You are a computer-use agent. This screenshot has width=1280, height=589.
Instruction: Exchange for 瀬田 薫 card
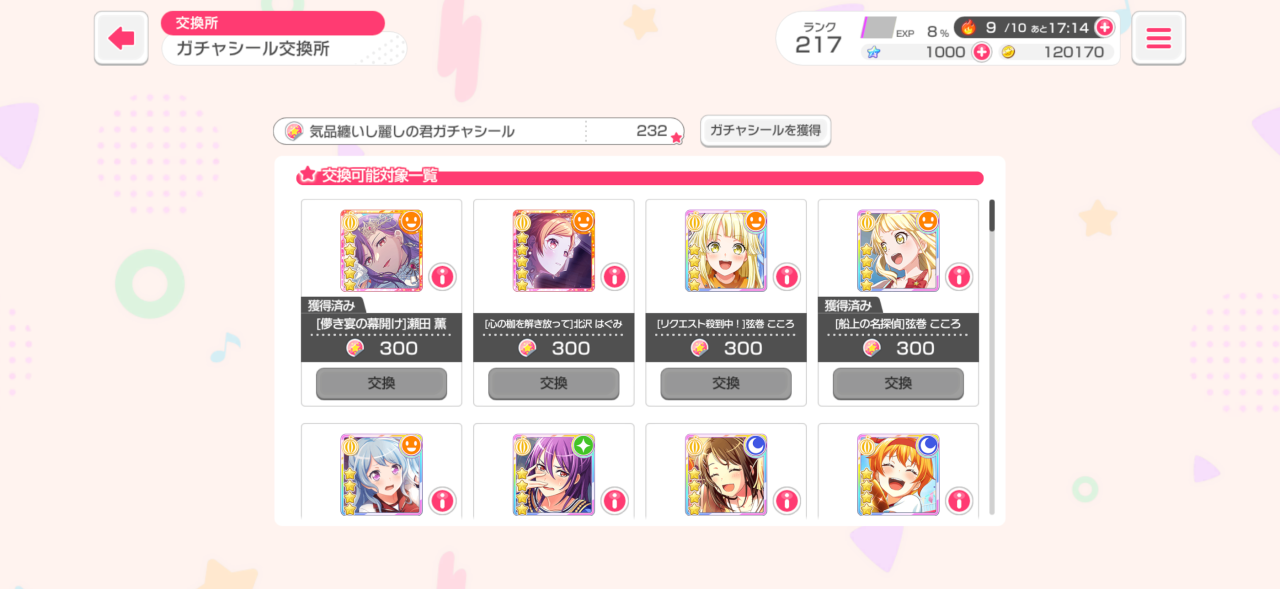pos(381,383)
